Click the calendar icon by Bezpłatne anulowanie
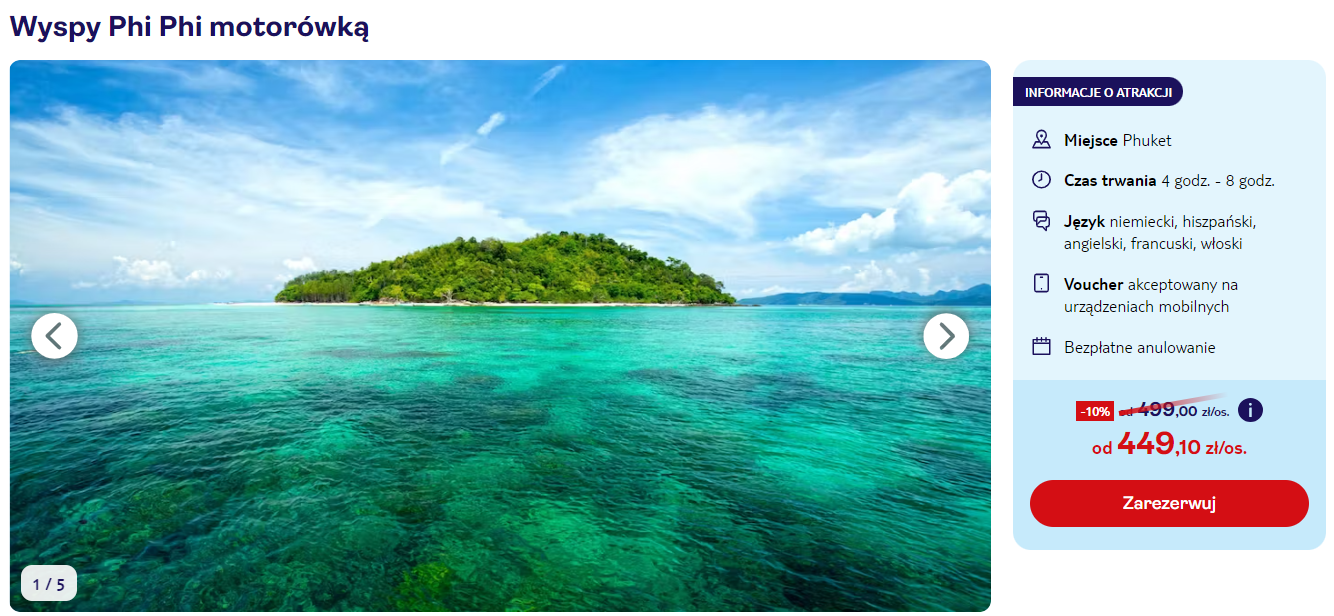Viewport: 1334px width, 616px height. (1042, 347)
